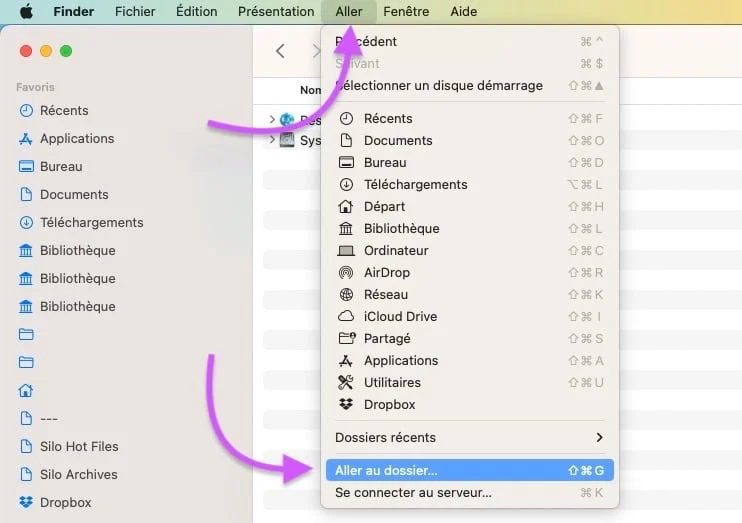The width and height of the screenshot is (742, 523).
Task: Open the Présentation menu
Action: tap(276, 11)
